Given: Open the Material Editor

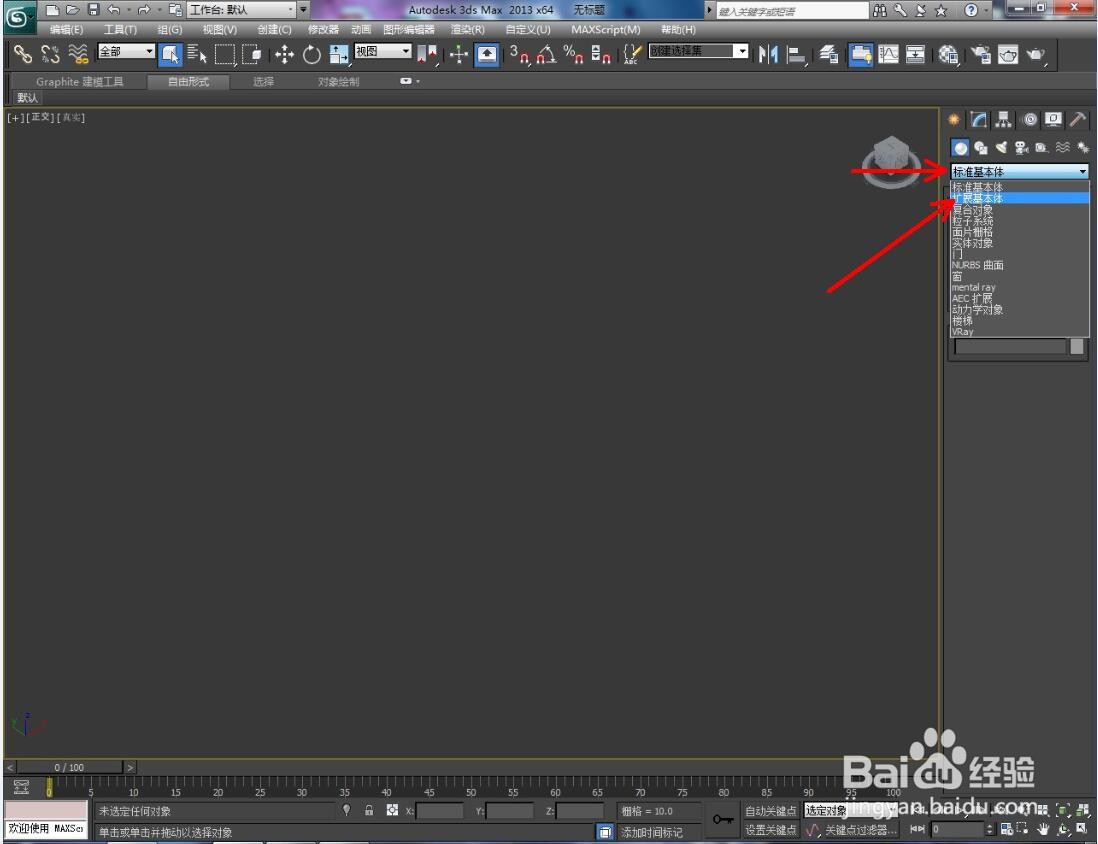Looking at the screenshot, I should point(947,54).
